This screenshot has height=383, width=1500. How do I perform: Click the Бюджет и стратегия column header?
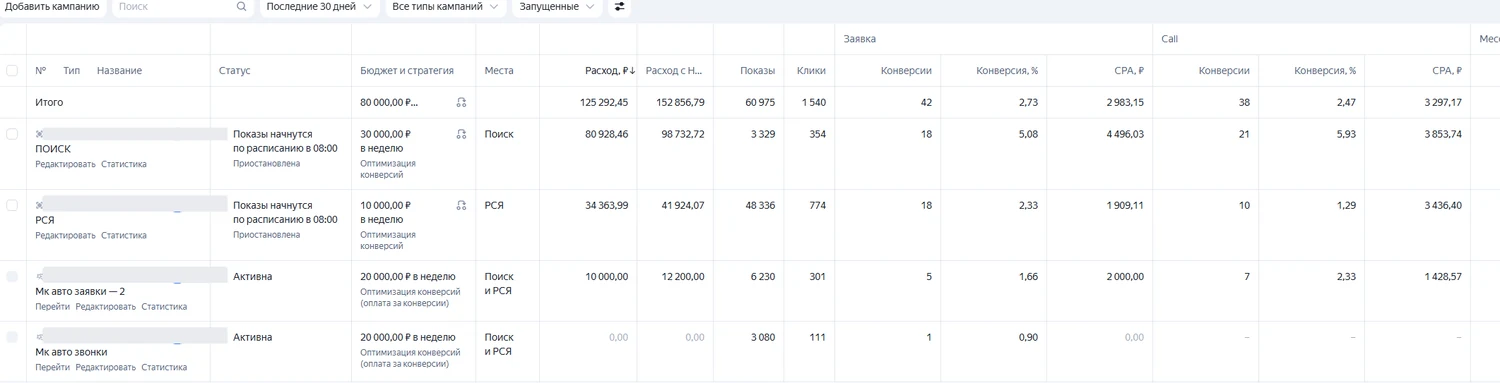tap(407, 71)
